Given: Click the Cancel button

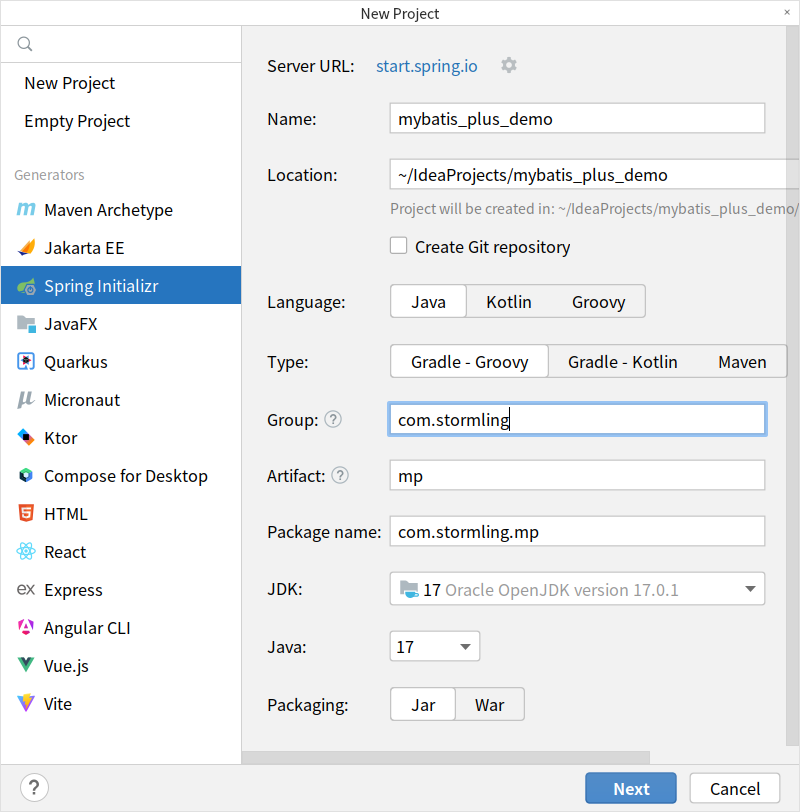Looking at the screenshot, I should pos(735,788).
